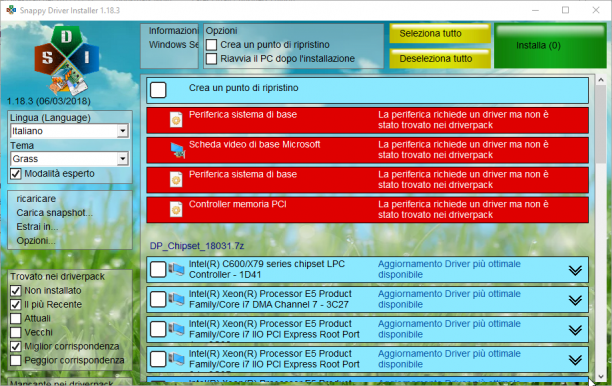Toggle Modalità esperto checkbox
This screenshot has height=386, width=612.
16,174
